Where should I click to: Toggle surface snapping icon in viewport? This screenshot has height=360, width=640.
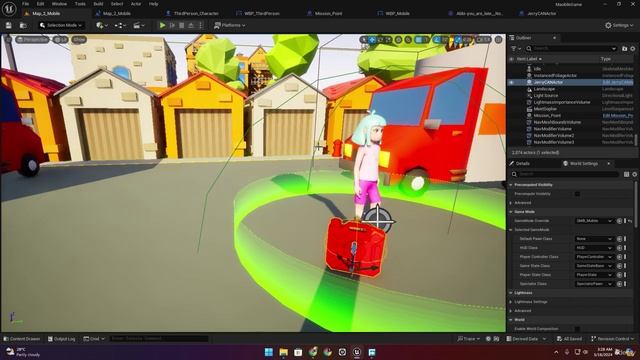pyautogui.click(x=408, y=40)
